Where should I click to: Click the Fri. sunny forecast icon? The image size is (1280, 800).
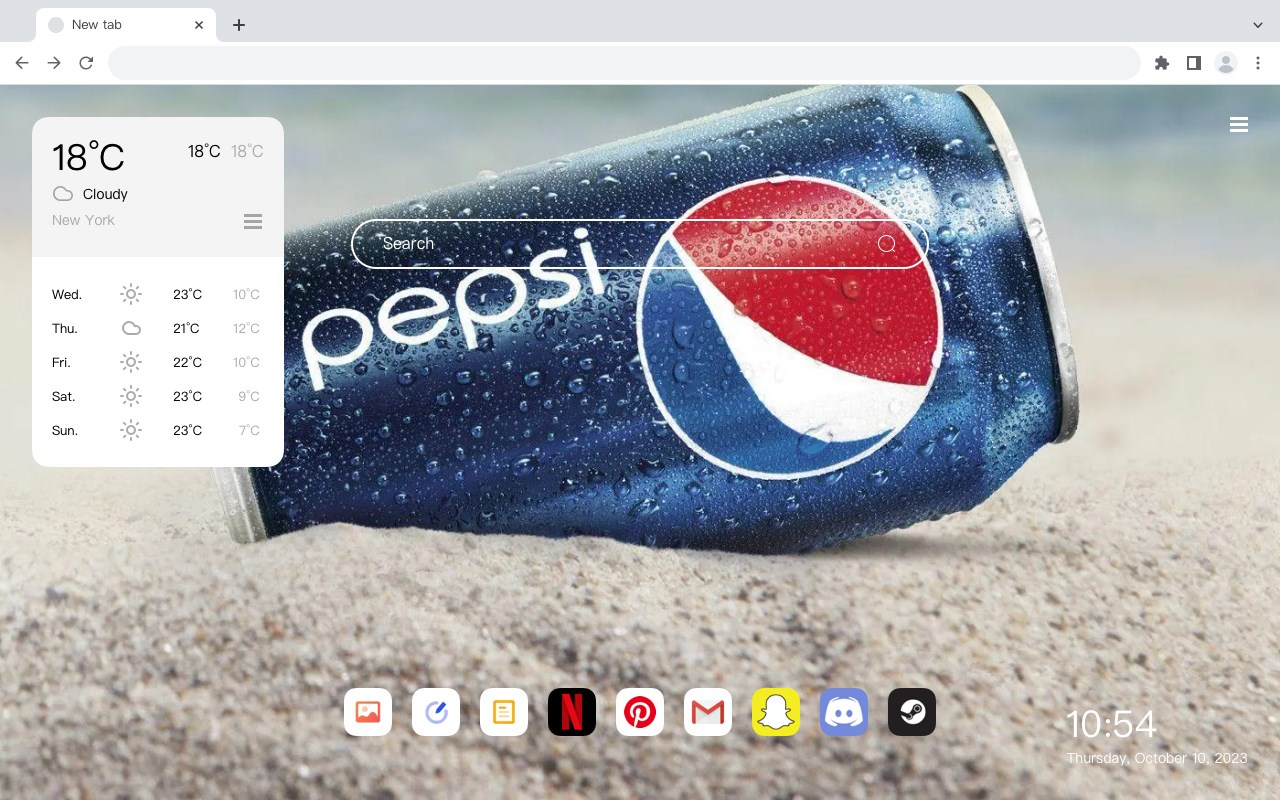[131, 362]
